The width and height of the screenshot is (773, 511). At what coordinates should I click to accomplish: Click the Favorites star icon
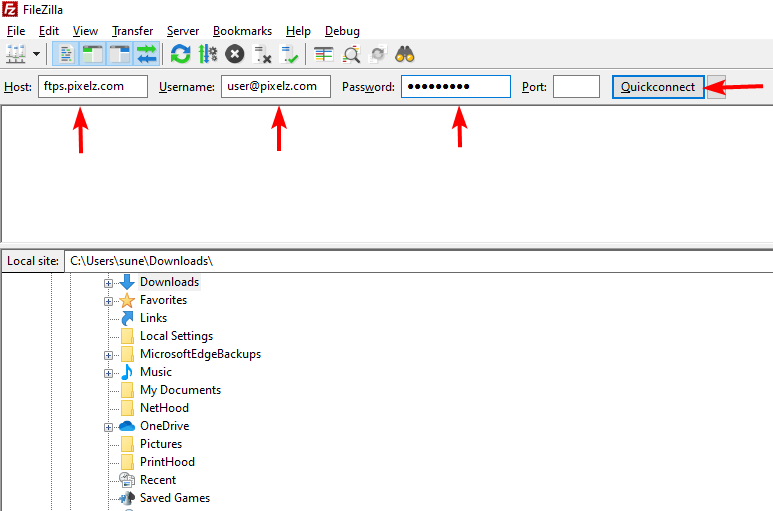click(127, 300)
